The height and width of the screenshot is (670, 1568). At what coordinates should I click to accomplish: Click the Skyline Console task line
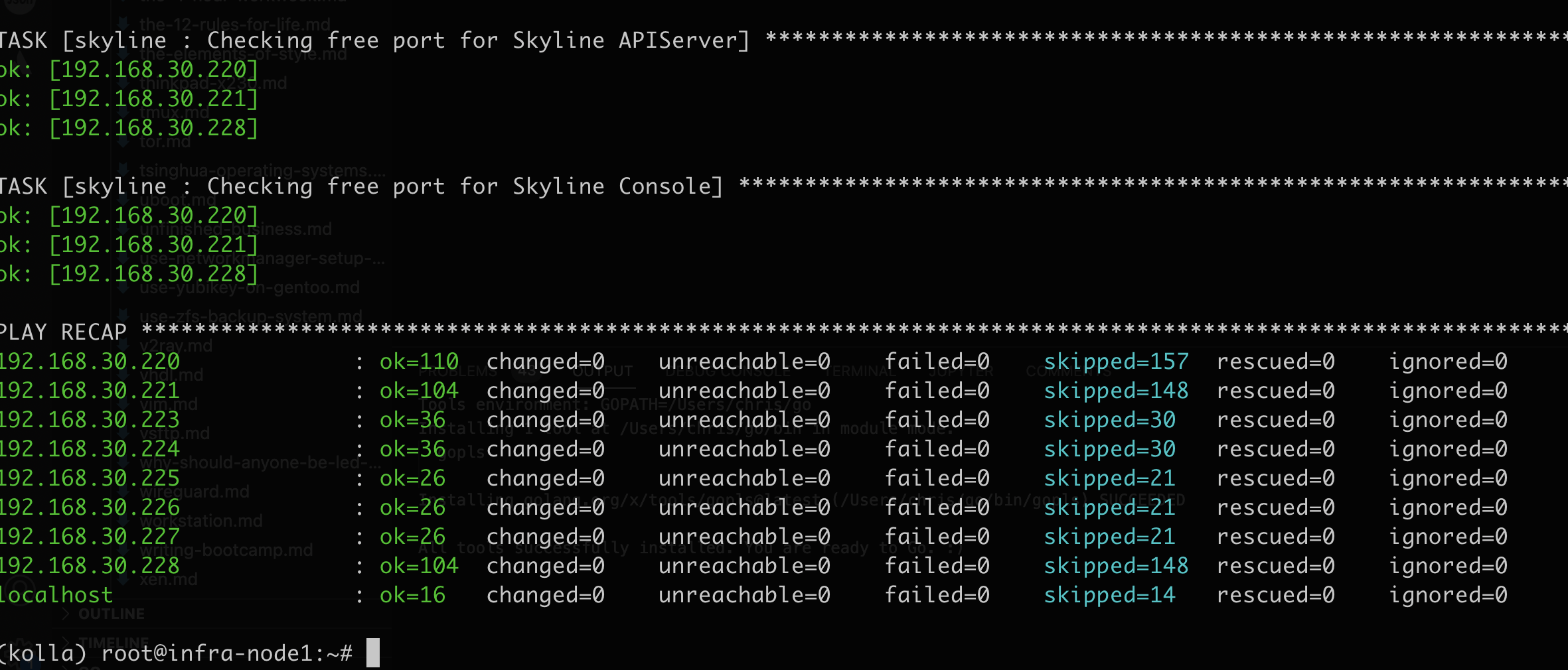coord(361,186)
